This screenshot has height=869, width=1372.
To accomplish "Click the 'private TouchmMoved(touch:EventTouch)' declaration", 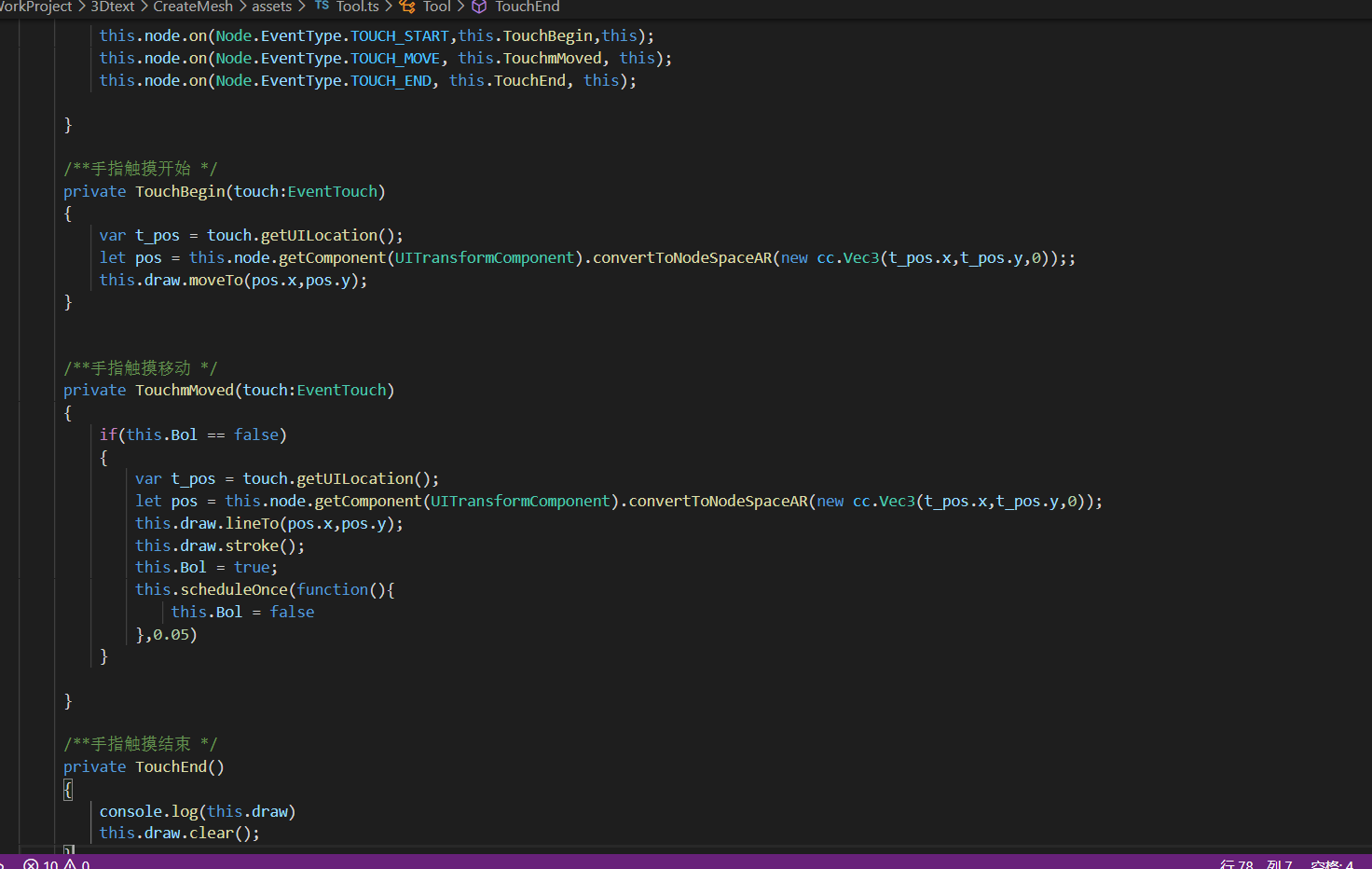I will coord(229,390).
